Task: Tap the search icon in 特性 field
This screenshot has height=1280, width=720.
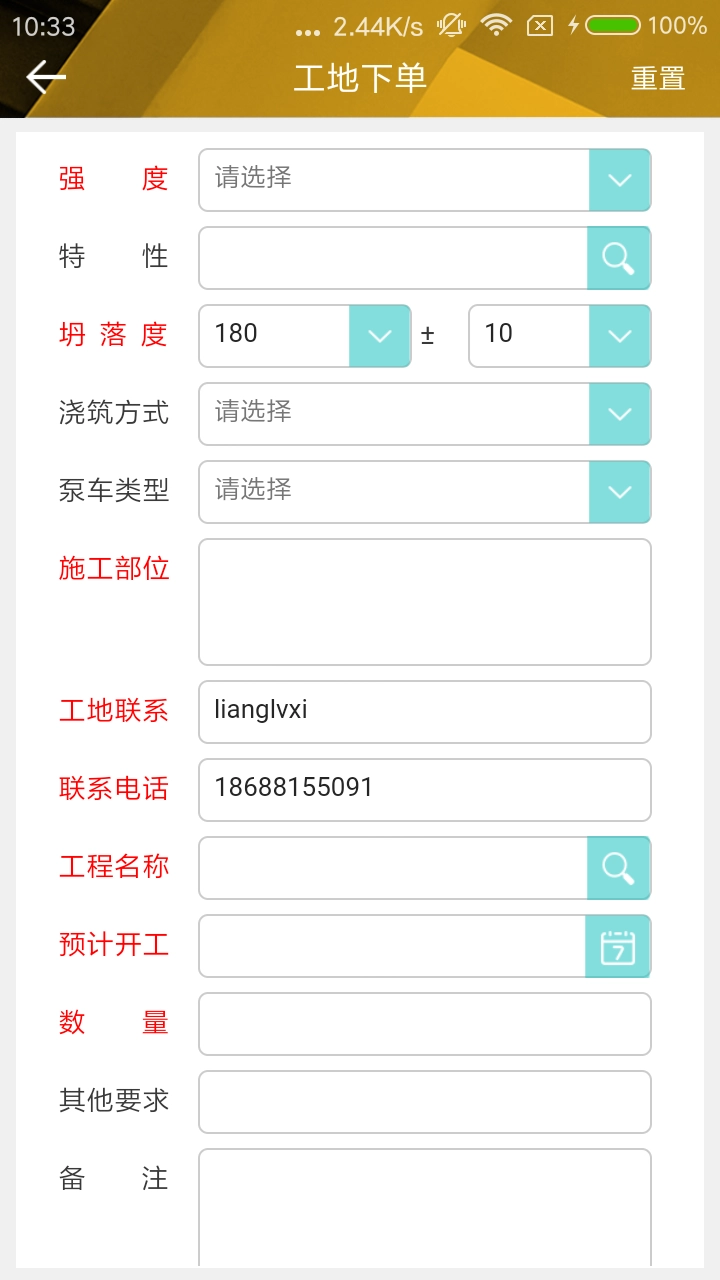Action: click(x=618, y=258)
